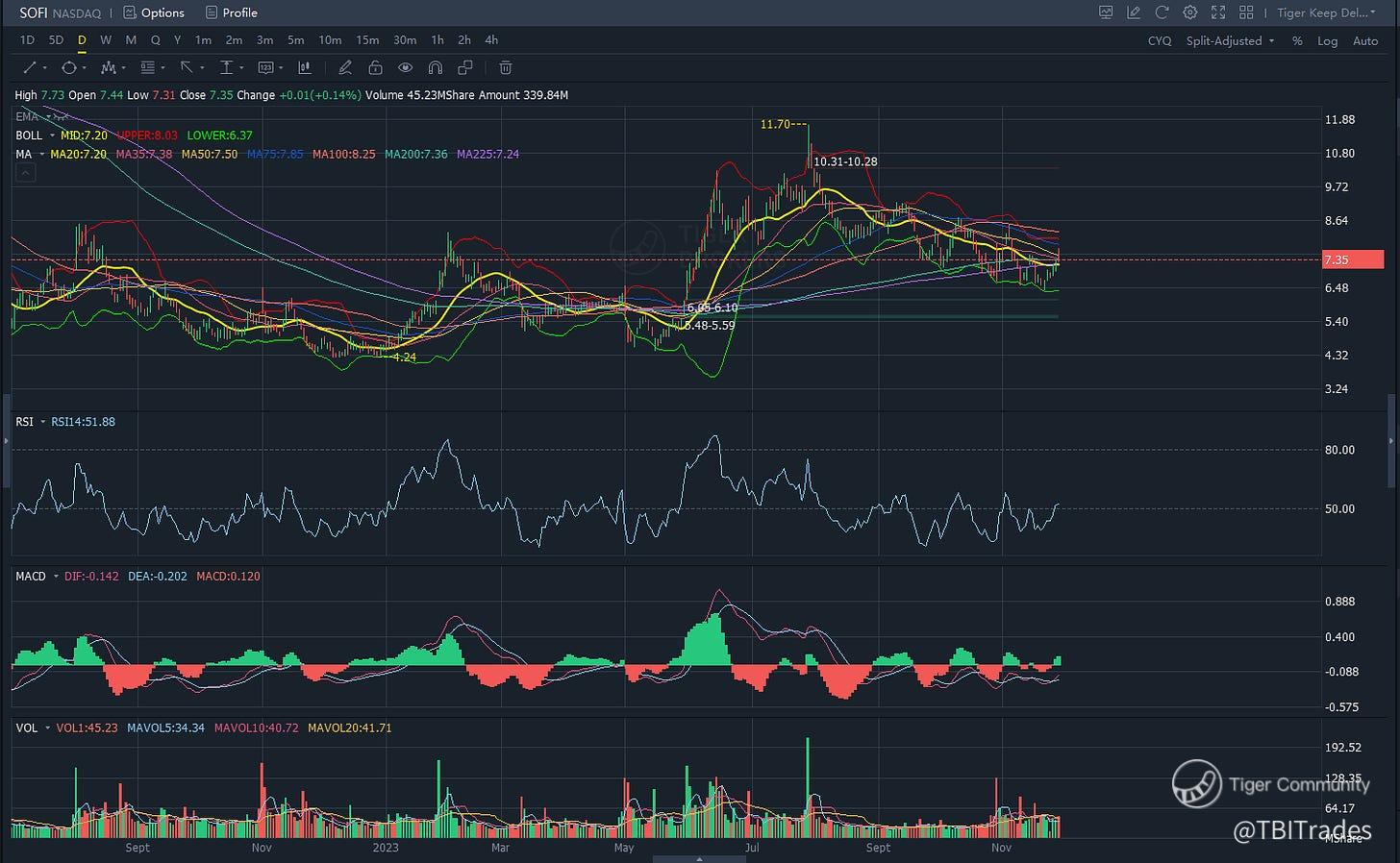Viewport: 1400px width, 863px height.
Task: Click the SOFI ticker symbol
Action: [34, 12]
